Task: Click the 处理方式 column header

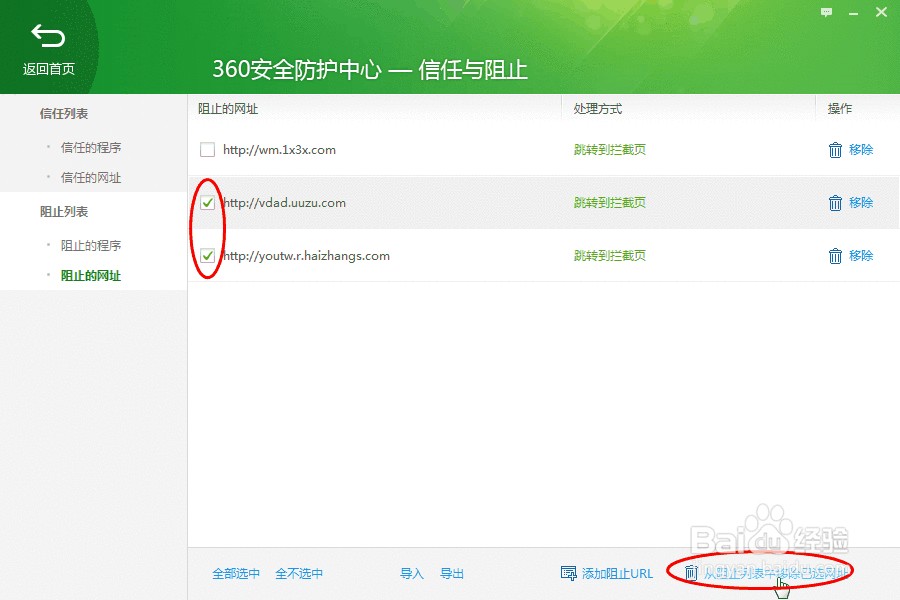Action: (598, 109)
